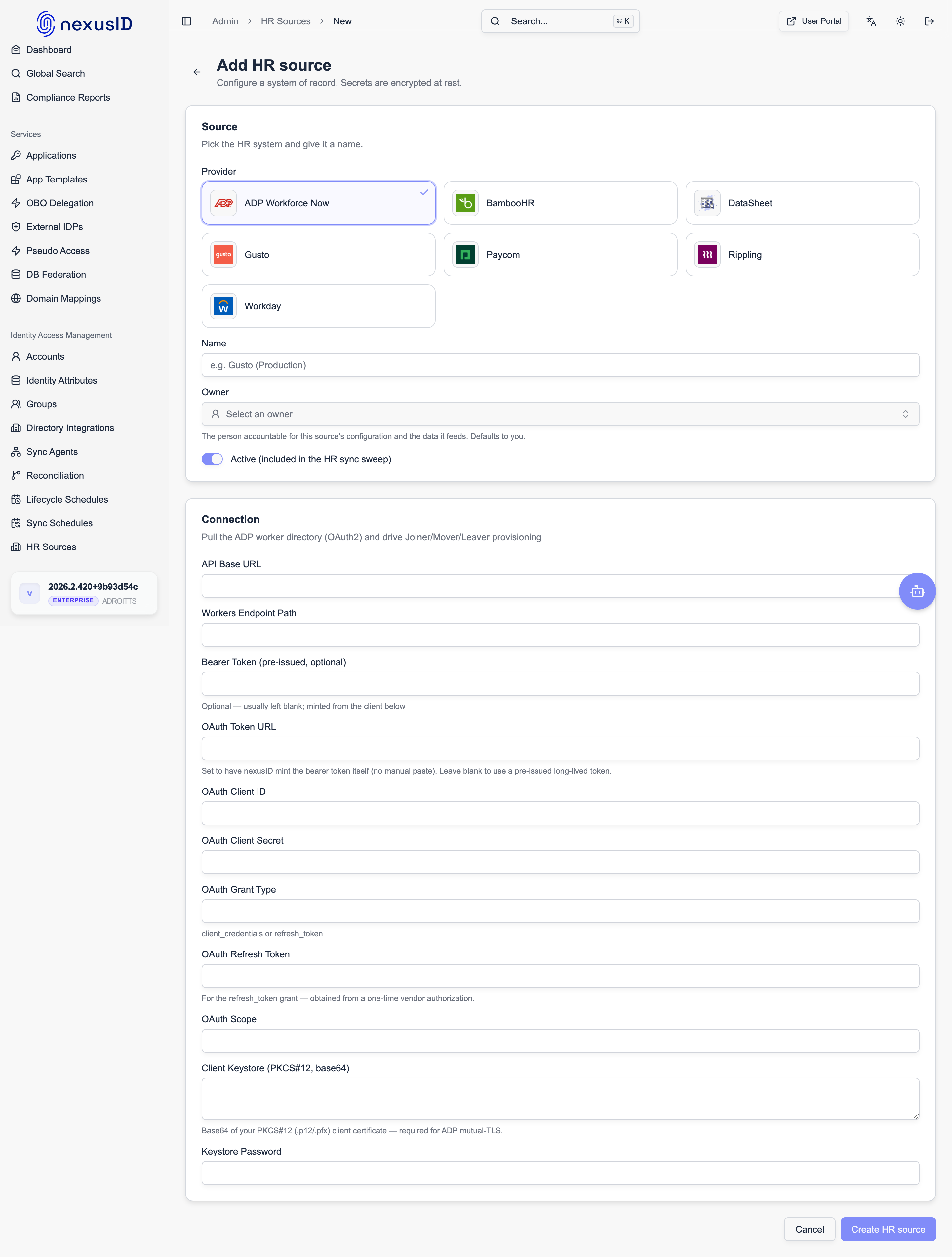
Task: Click the OAuth Grant Type field
Action: coord(560,911)
